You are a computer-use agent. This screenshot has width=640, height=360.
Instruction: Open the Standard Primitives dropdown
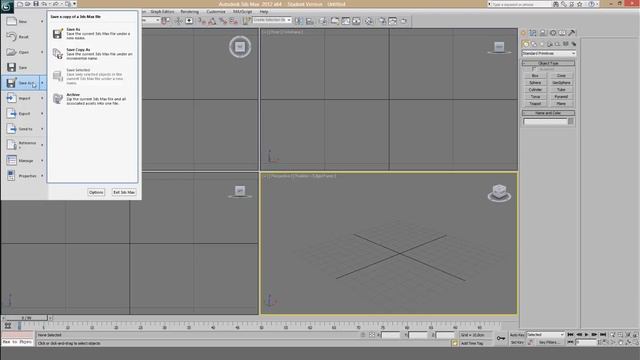[549, 53]
